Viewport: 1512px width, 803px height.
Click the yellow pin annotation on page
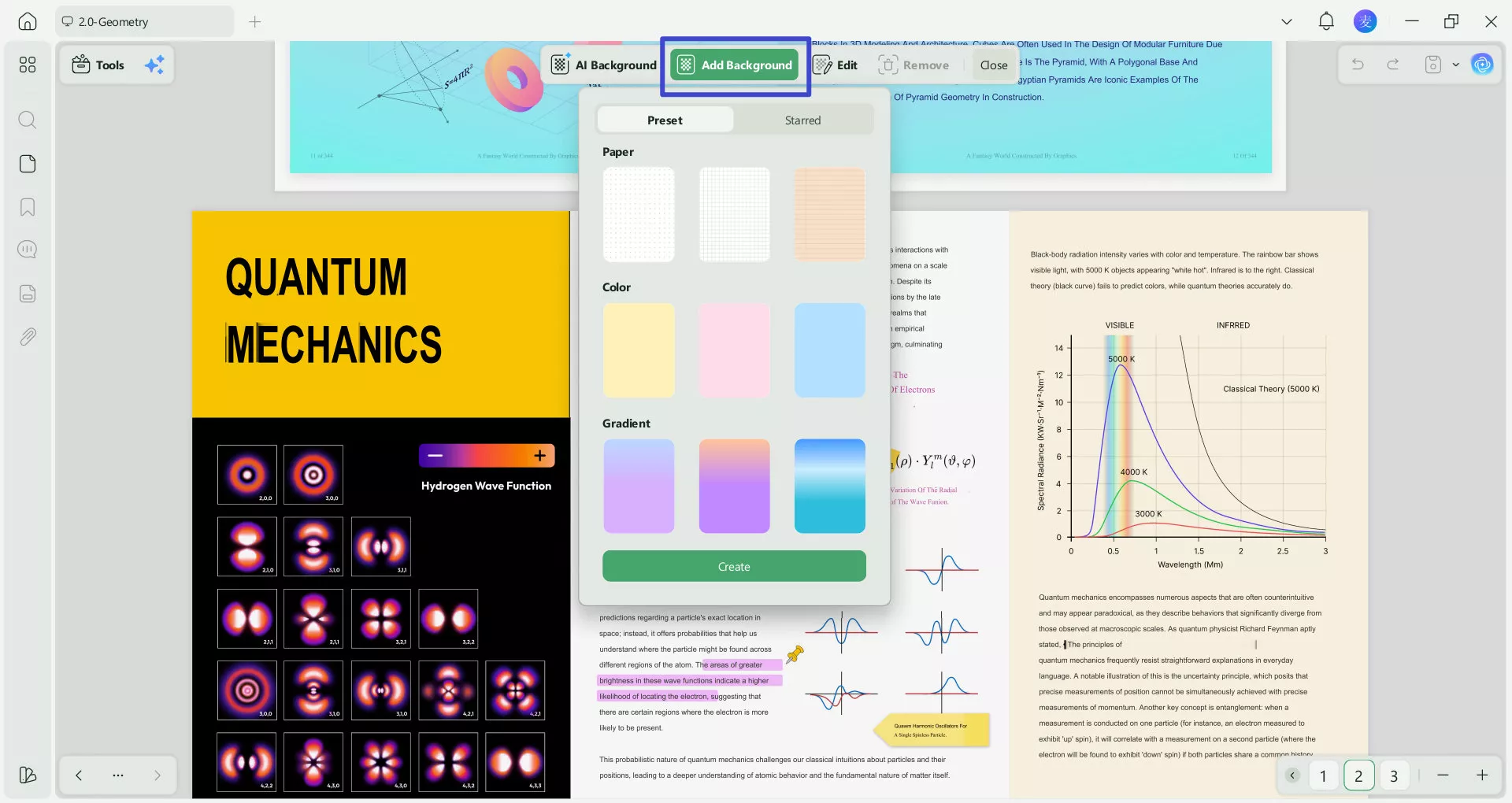pyautogui.click(x=795, y=654)
